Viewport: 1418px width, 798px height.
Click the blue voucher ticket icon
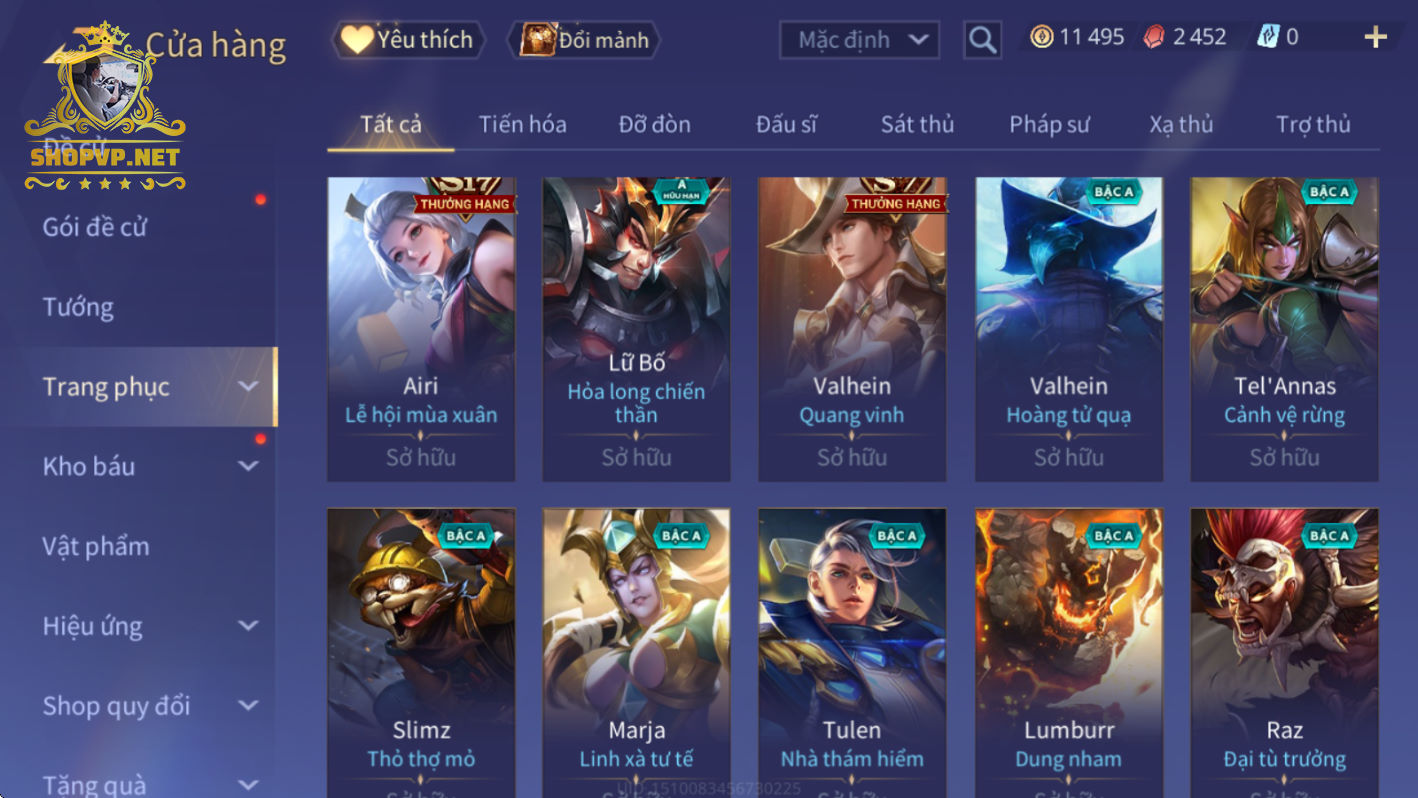1267,38
